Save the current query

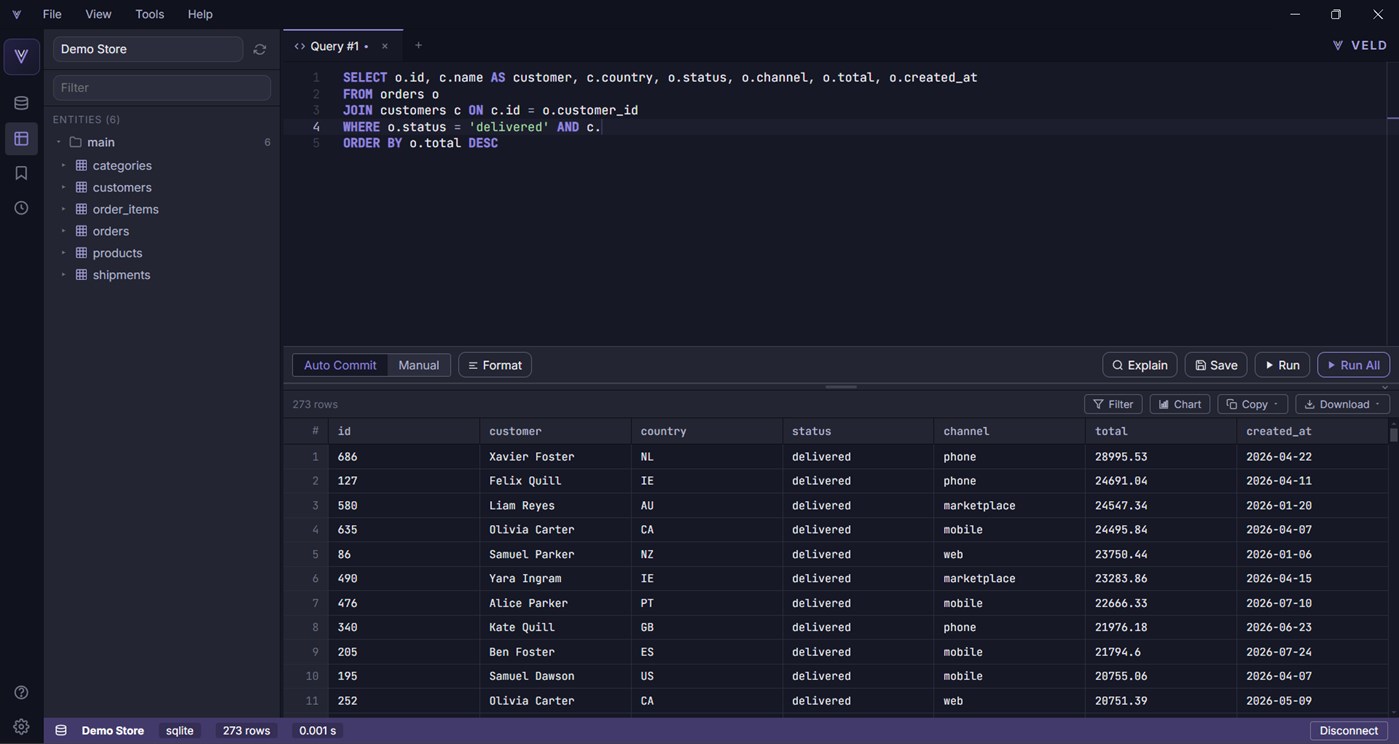(x=1215, y=365)
